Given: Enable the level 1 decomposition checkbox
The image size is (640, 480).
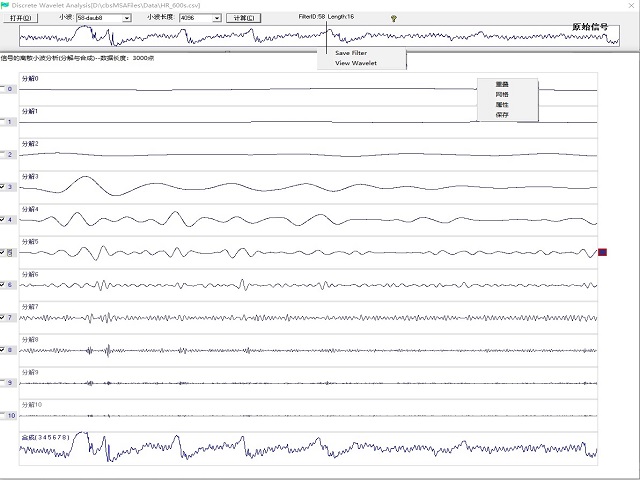Looking at the screenshot, I should [2, 121].
